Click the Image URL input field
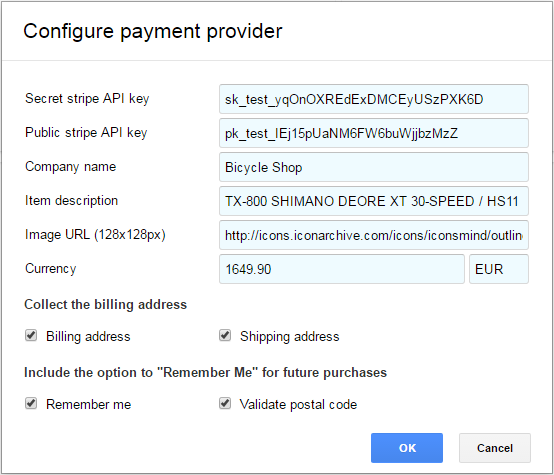 [374, 235]
